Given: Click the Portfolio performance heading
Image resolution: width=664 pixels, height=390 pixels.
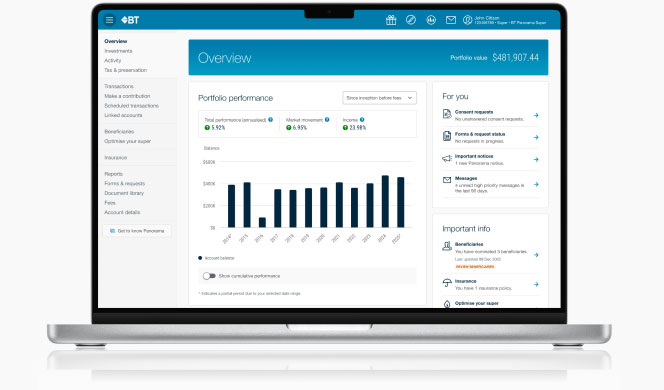Looking at the screenshot, I should pyautogui.click(x=235, y=98).
